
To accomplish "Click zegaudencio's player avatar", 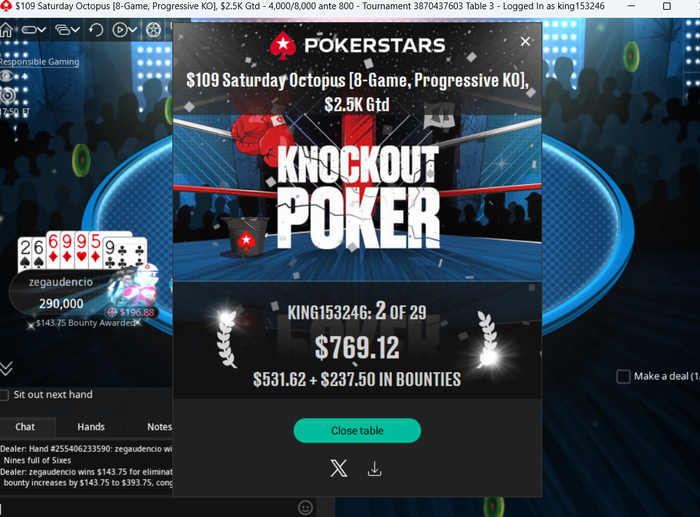I will (x=133, y=288).
